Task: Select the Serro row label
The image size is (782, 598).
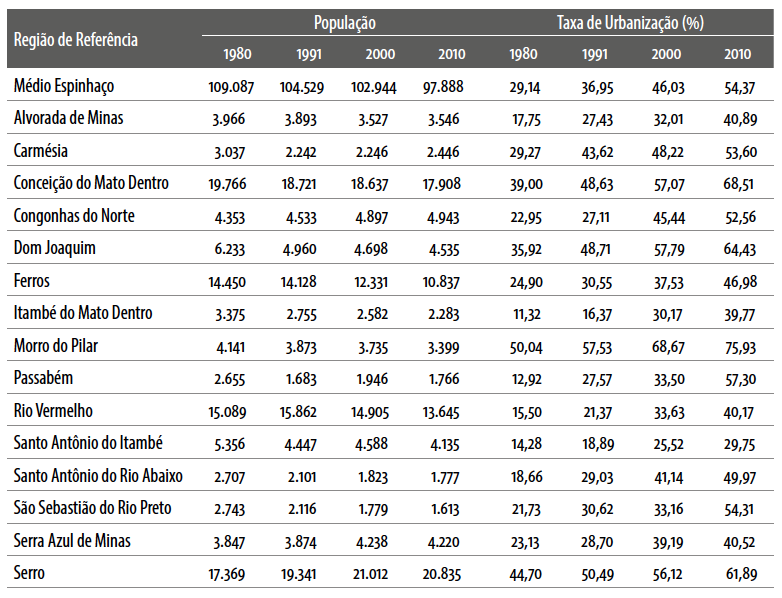Action: (x=31, y=573)
